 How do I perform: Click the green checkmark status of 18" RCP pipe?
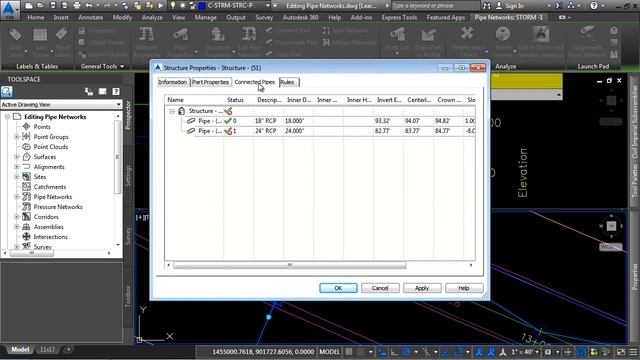pyautogui.click(x=228, y=121)
